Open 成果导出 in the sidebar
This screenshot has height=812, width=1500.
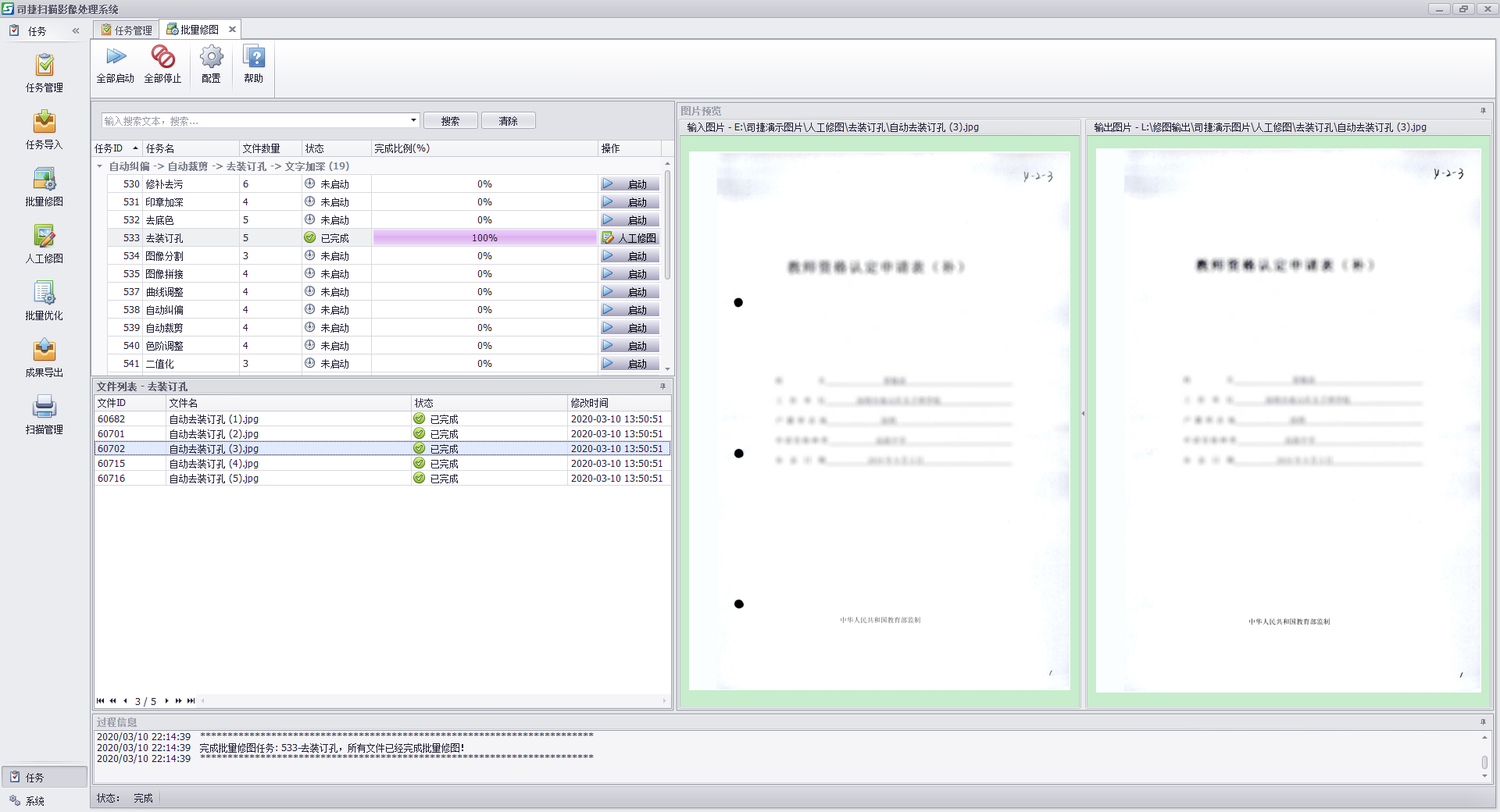click(x=45, y=358)
